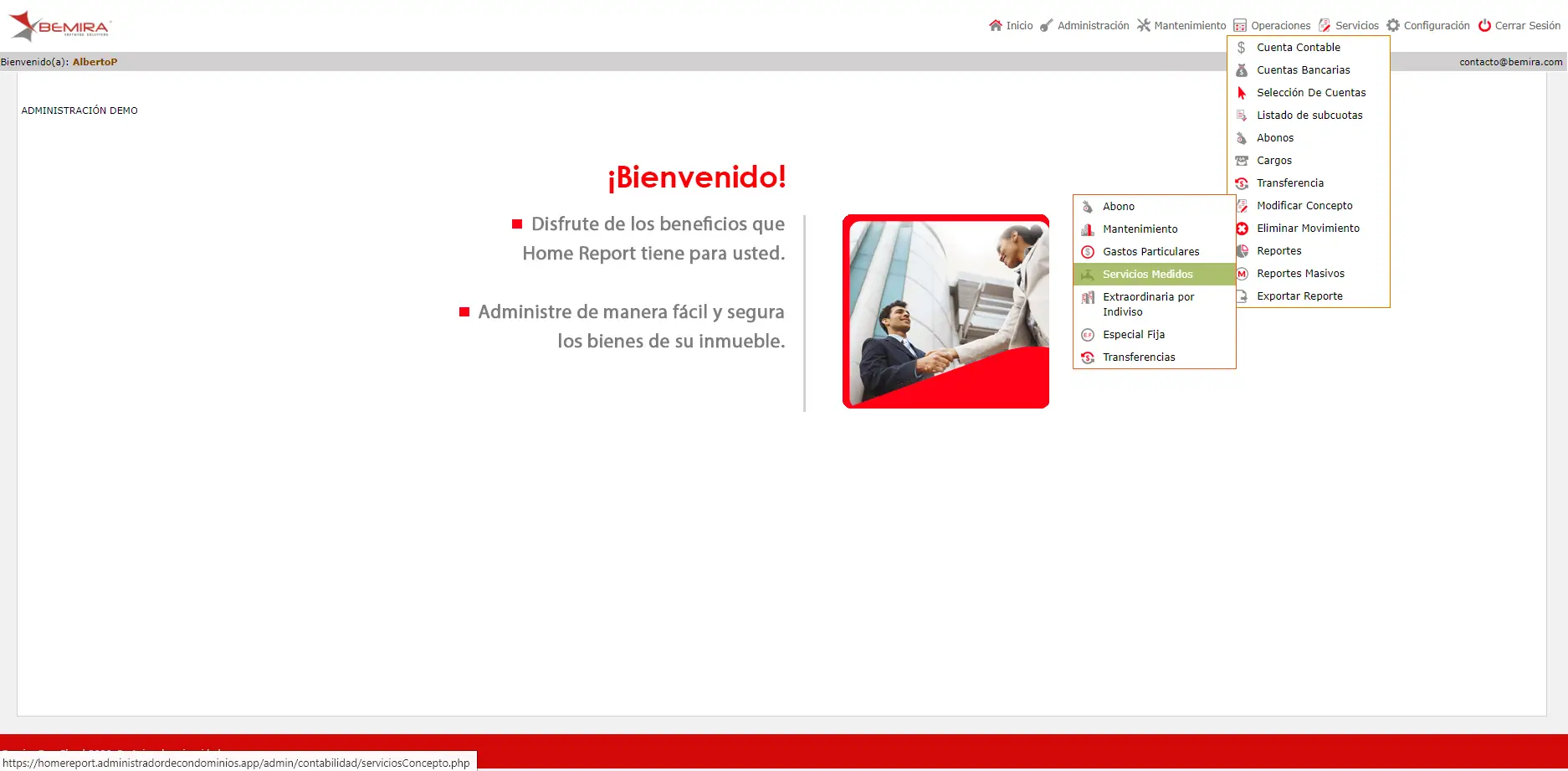Click the icon beside Extraordinaria por Indiviso

pyautogui.click(x=1088, y=297)
